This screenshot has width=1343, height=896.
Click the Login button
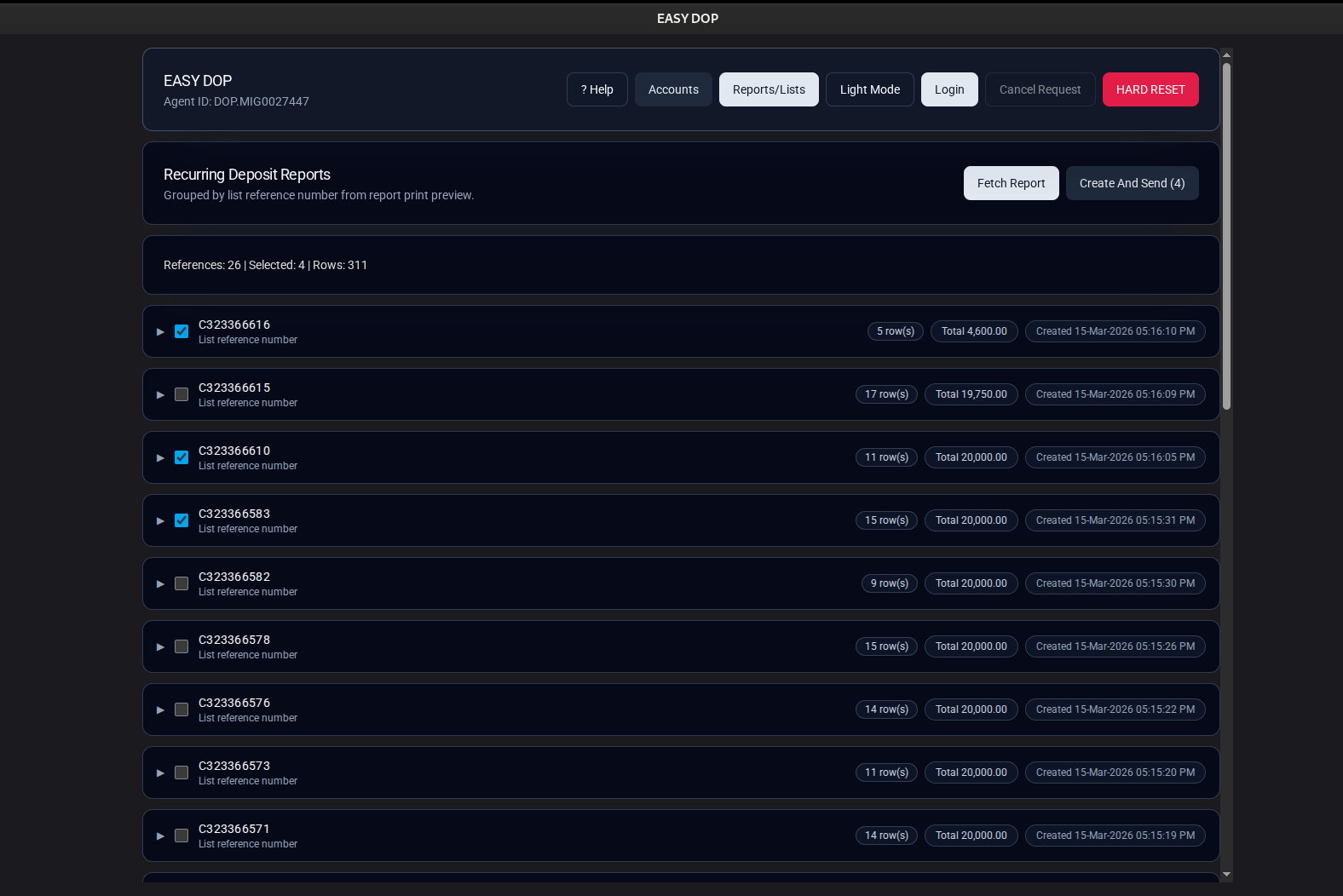(949, 89)
